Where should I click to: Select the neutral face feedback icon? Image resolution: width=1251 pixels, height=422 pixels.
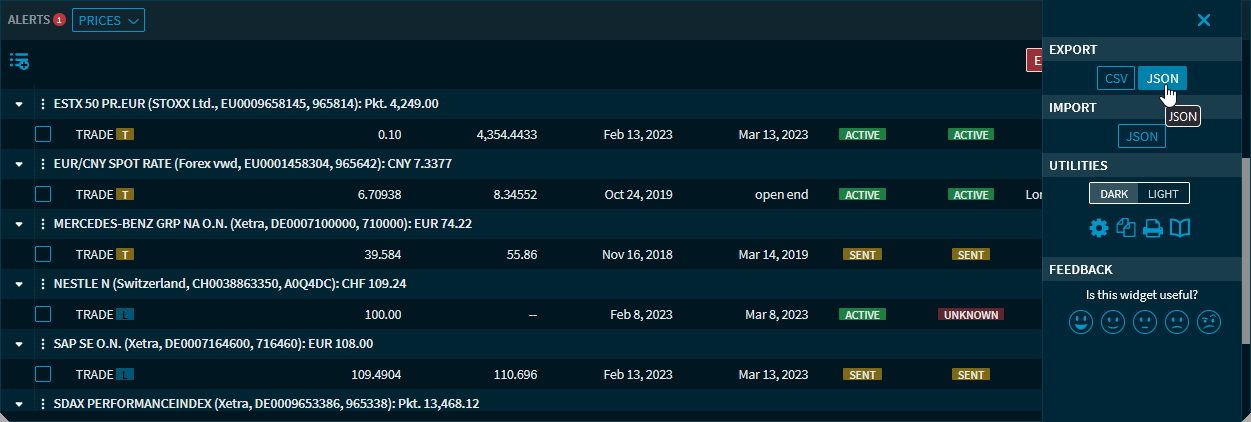pyautogui.click(x=1144, y=323)
